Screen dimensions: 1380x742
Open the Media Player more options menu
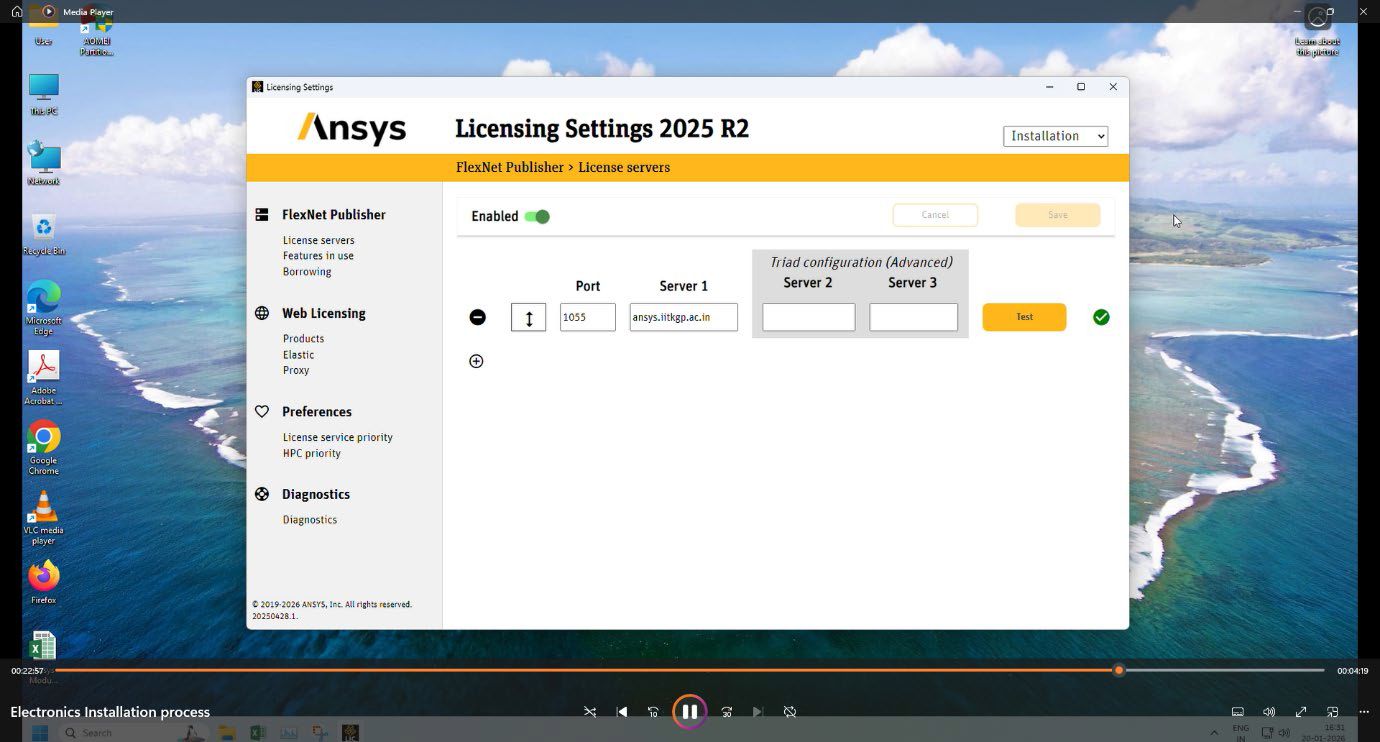click(1364, 712)
